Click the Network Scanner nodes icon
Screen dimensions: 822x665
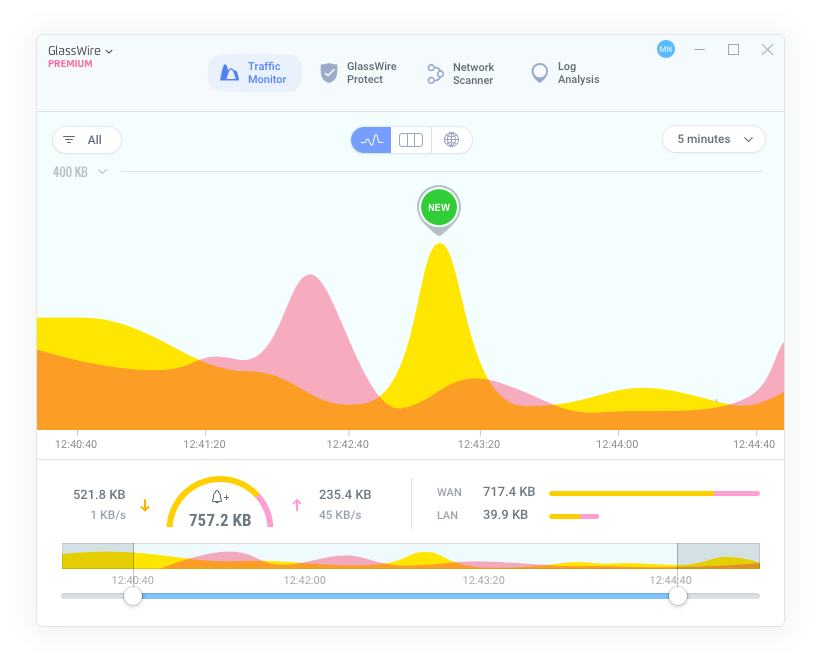coord(435,73)
